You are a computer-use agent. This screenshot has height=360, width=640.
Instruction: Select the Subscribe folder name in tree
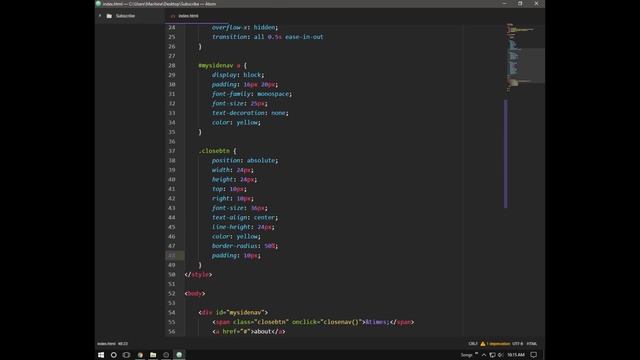point(125,16)
